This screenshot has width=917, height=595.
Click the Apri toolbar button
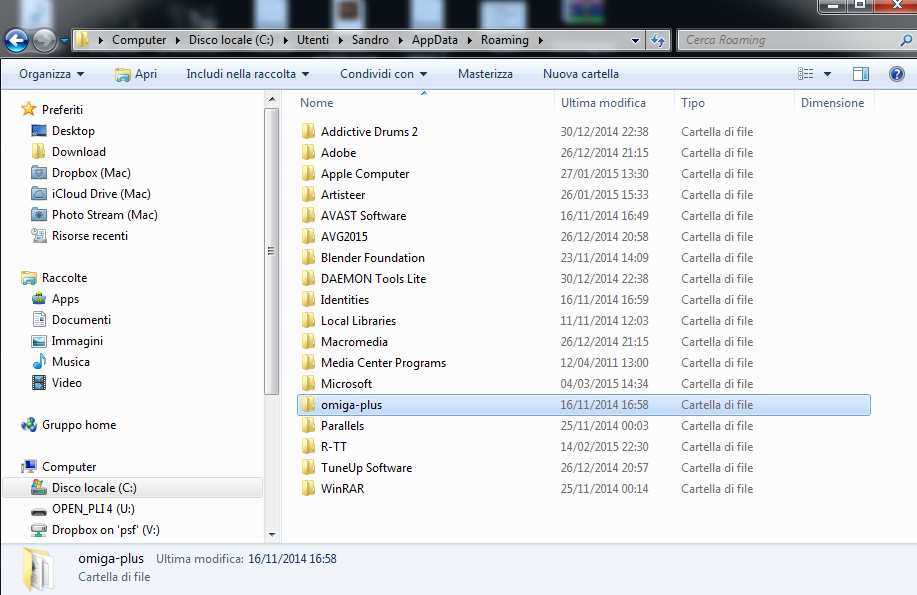tap(136, 74)
